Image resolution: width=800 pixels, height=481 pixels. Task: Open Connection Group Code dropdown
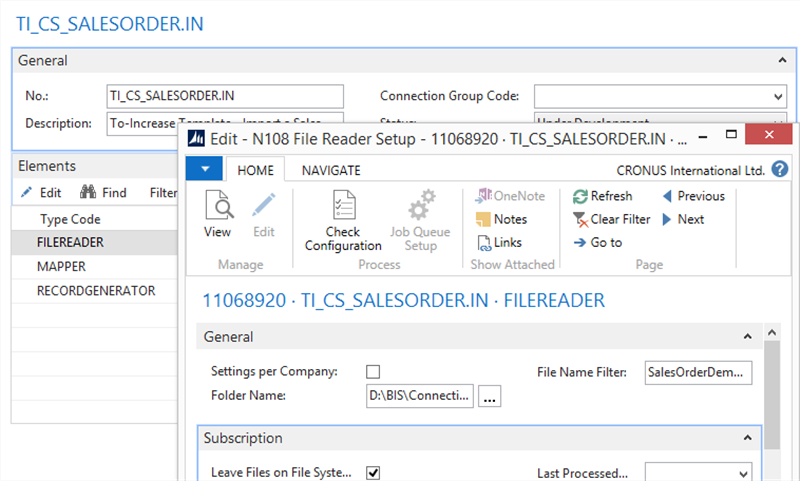pos(778,96)
